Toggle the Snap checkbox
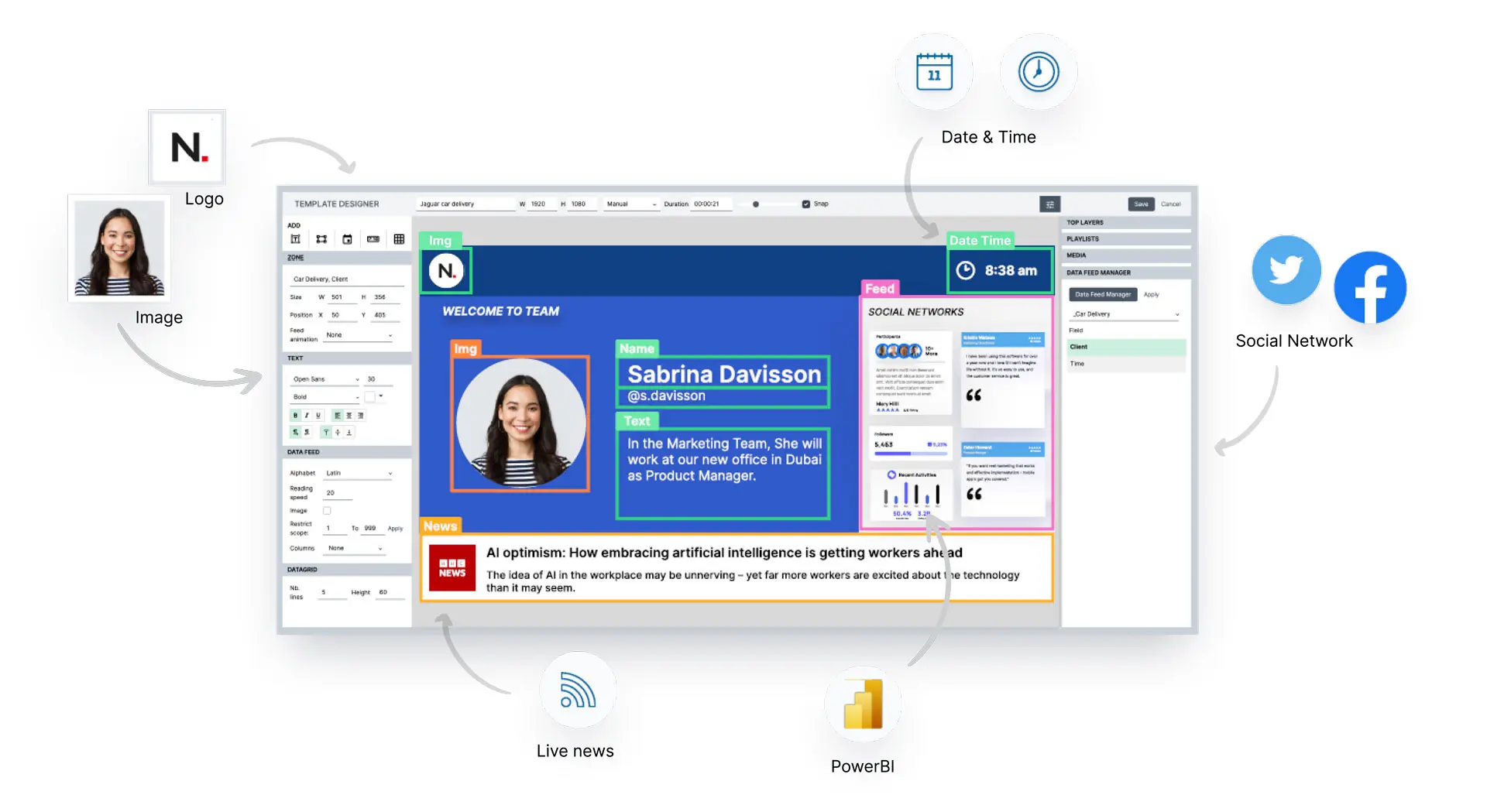1487x812 pixels. pyautogui.click(x=806, y=204)
